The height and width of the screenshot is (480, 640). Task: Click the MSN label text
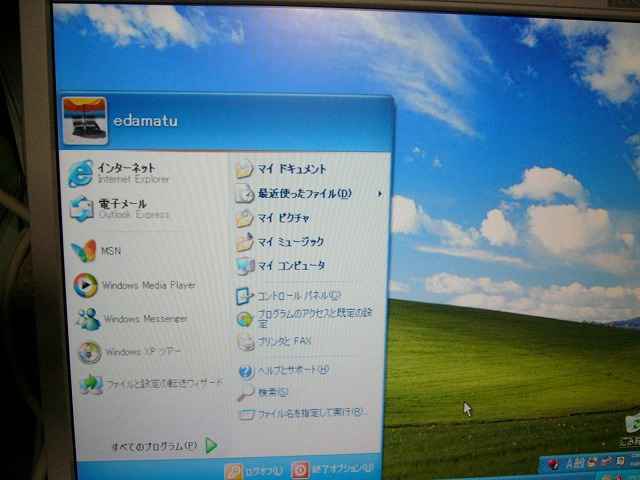(111, 251)
